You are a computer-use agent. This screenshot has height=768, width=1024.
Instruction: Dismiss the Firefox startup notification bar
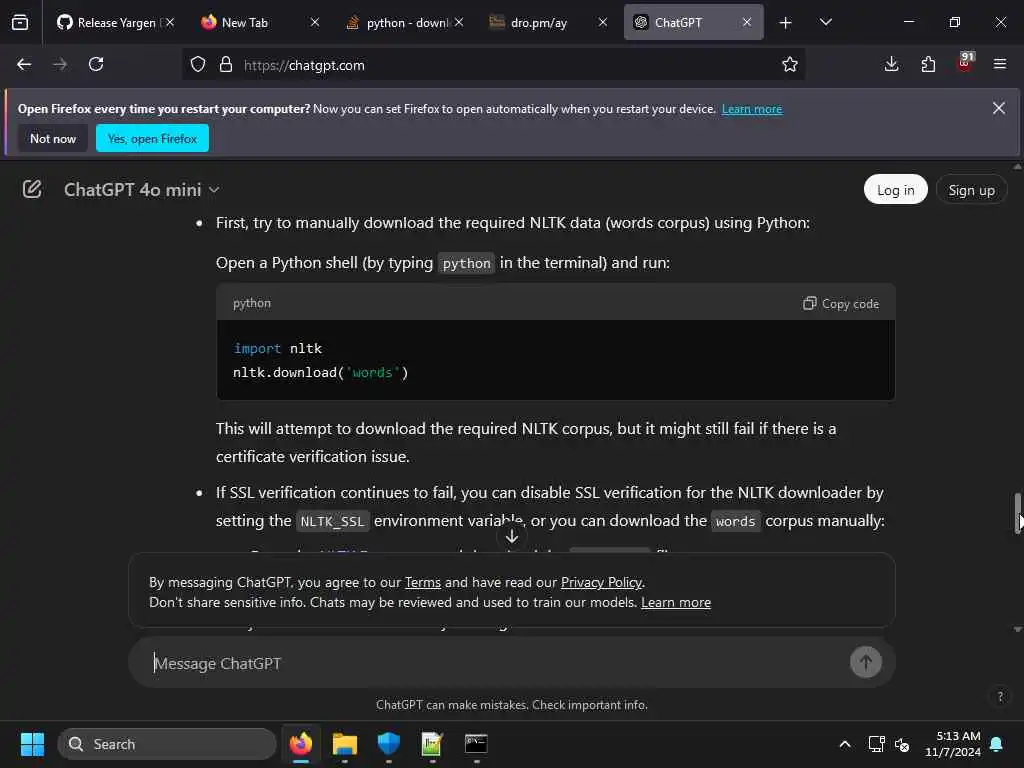(x=999, y=108)
